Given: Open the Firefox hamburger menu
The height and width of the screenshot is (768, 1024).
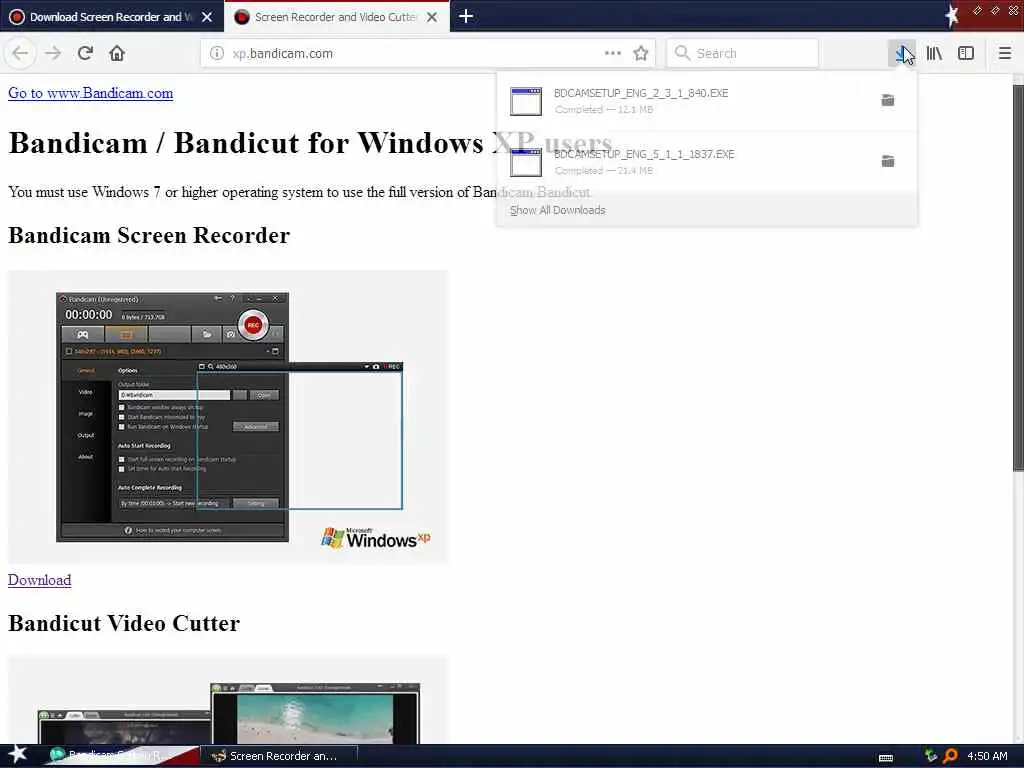Looking at the screenshot, I should coord(1005,53).
